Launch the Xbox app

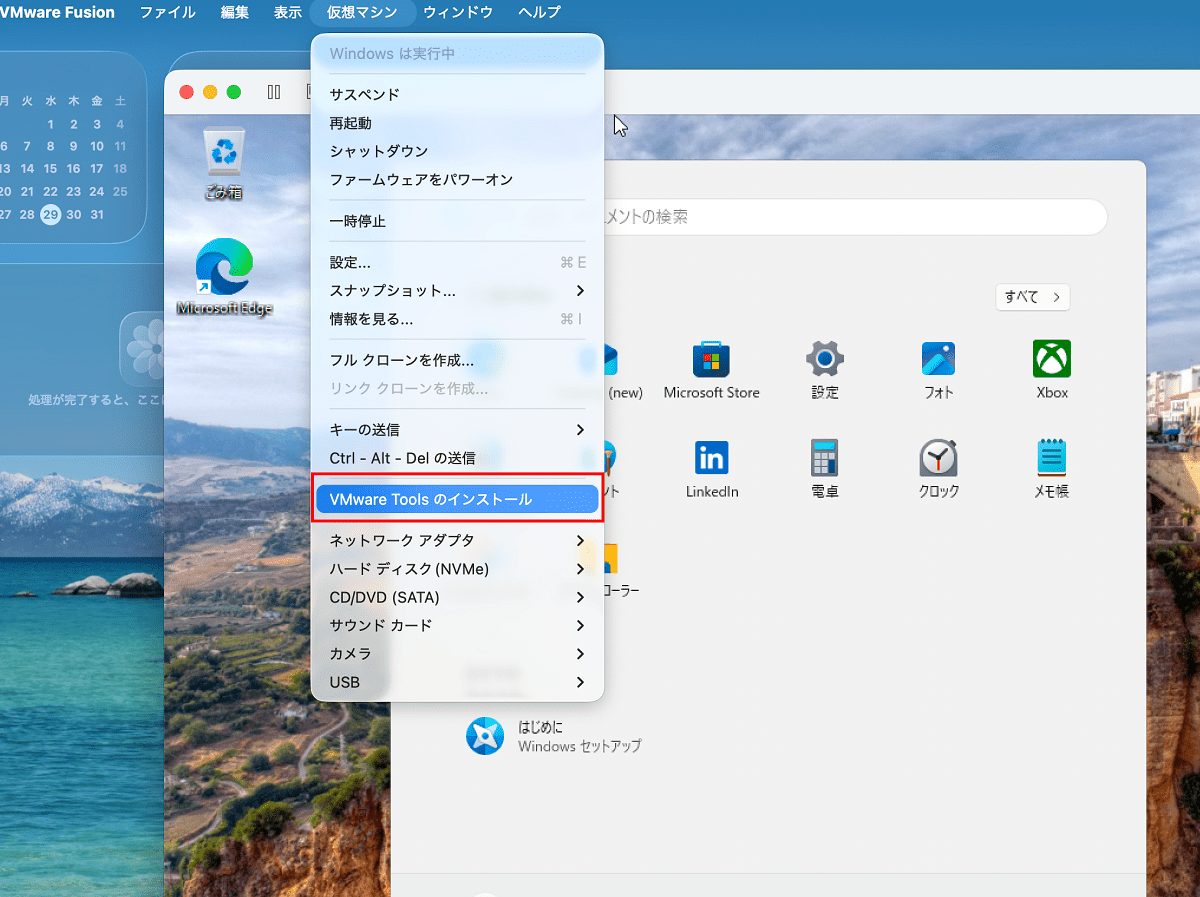(x=1052, y=369)
